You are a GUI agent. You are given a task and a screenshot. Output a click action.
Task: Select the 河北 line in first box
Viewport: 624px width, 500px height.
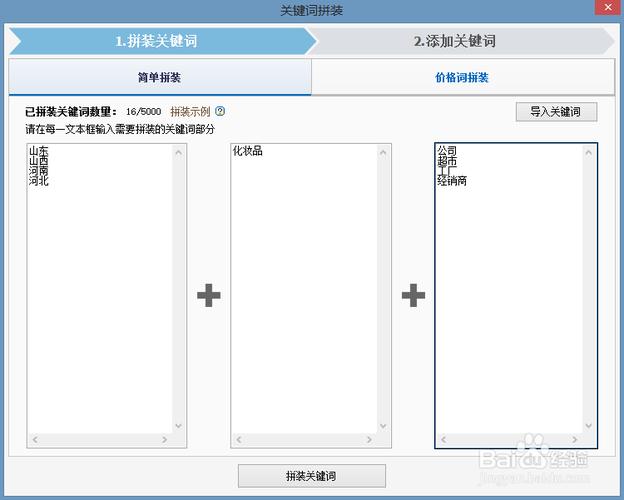point(39,181)
